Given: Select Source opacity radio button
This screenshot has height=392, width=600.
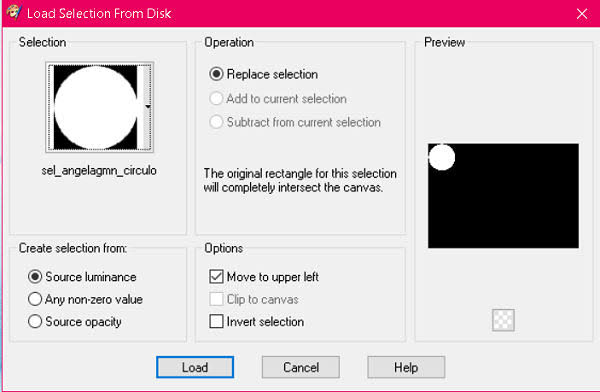Looking at the screenshot, I should pos(35,321).
